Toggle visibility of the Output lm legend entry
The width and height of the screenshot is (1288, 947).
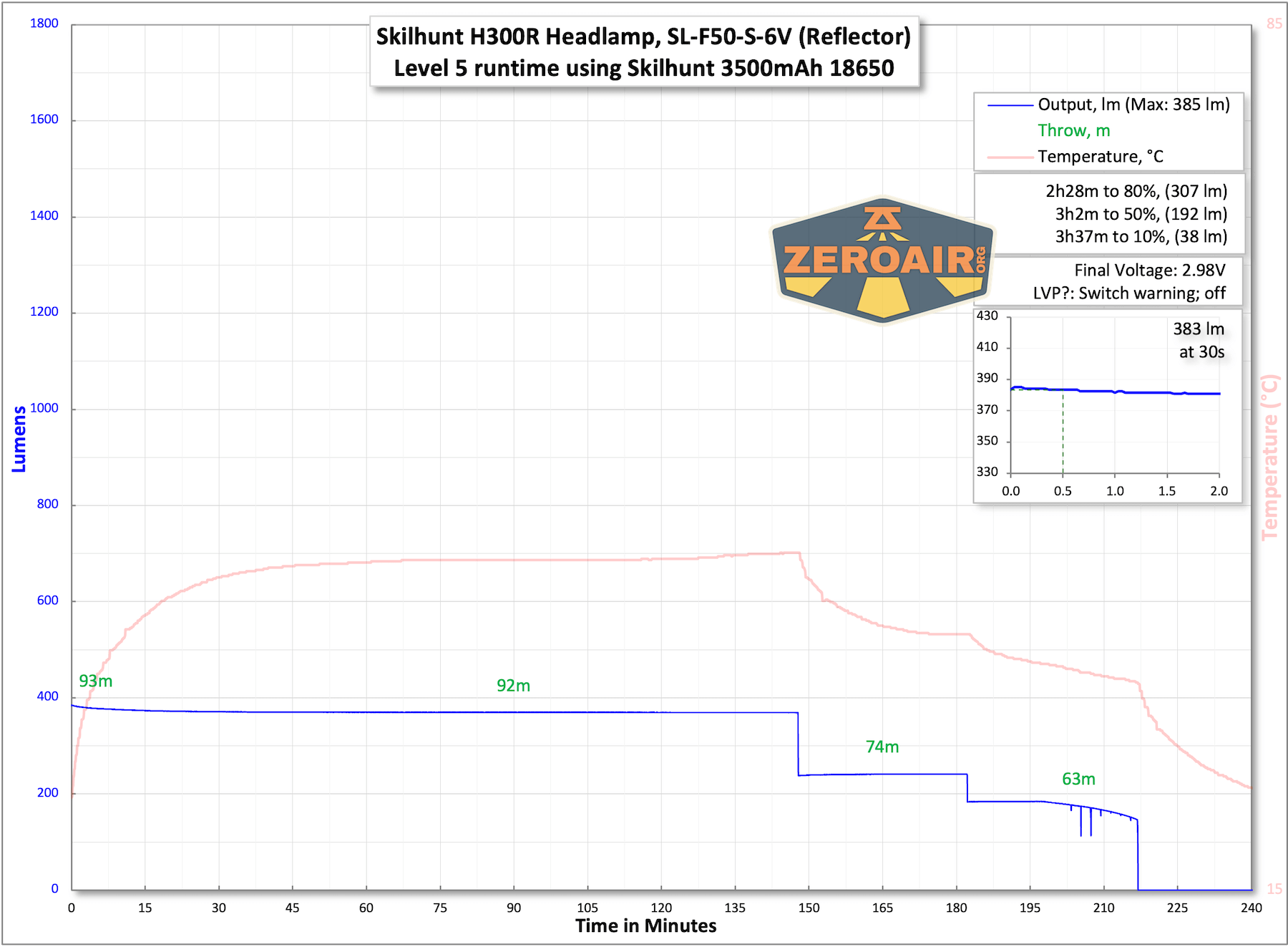[1133, 104]
